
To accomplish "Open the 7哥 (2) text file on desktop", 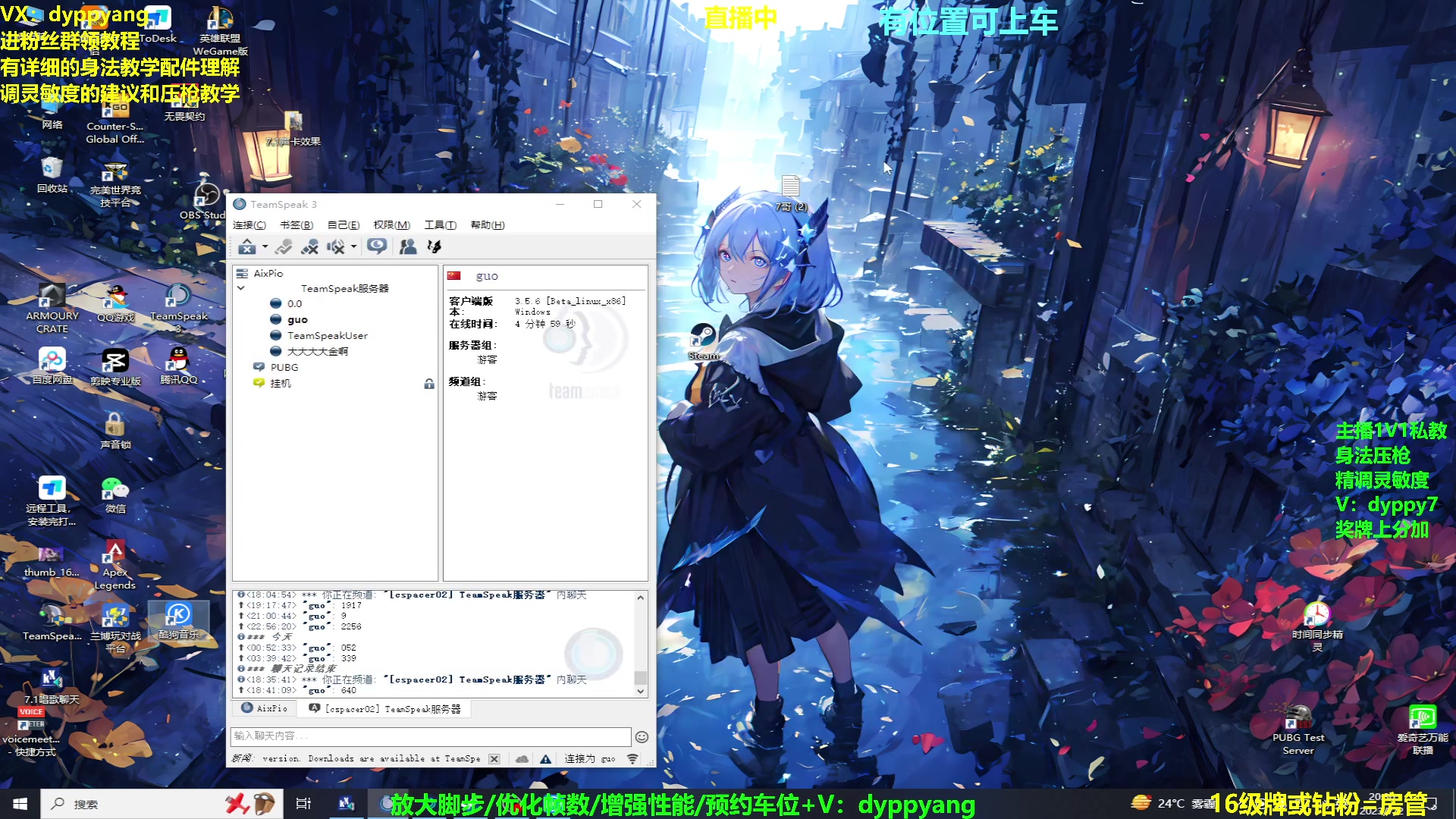I will click(x=791, y=193).
